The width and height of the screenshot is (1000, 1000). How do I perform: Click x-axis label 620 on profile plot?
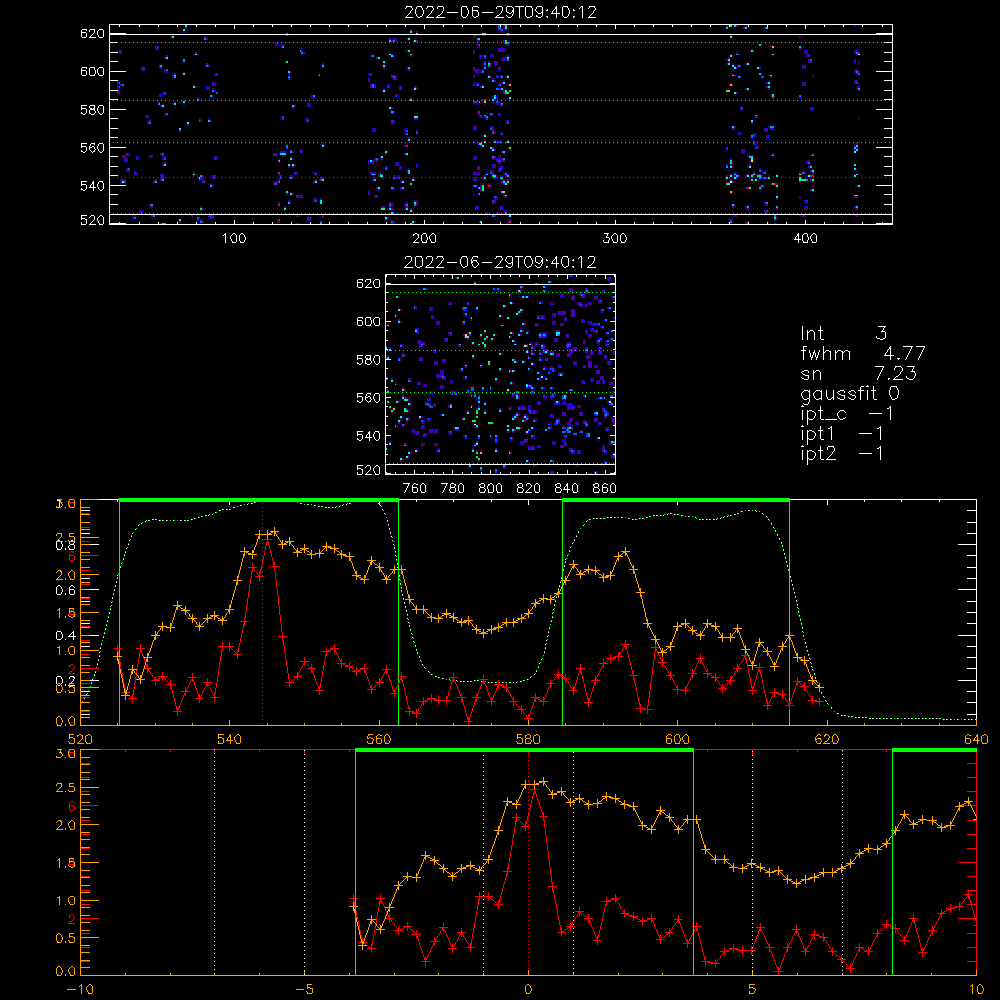coord(827,740)
